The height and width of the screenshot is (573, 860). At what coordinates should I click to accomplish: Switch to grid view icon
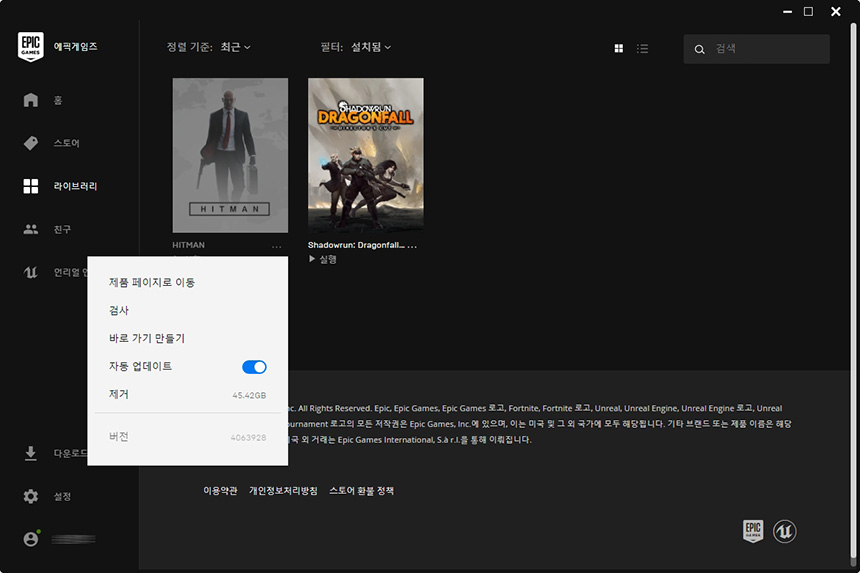coord(619,48)
